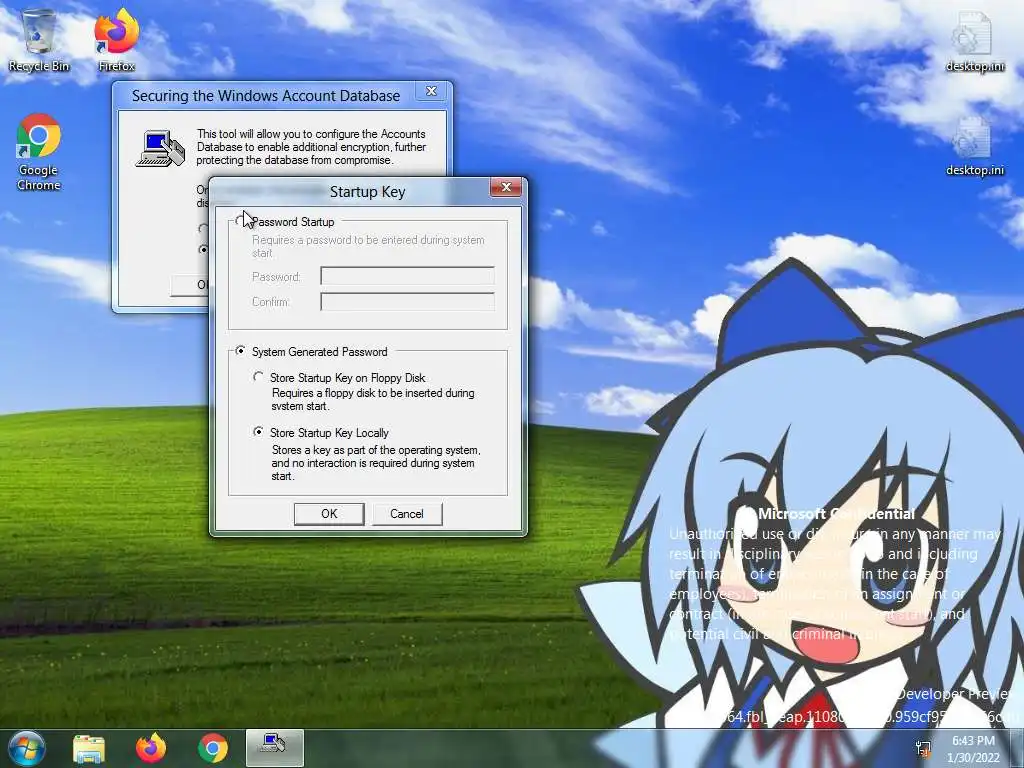Click the computer-and-key icon in Securing dialog
This screenshot has height=768, width=1024.
[x=160, y=149]
